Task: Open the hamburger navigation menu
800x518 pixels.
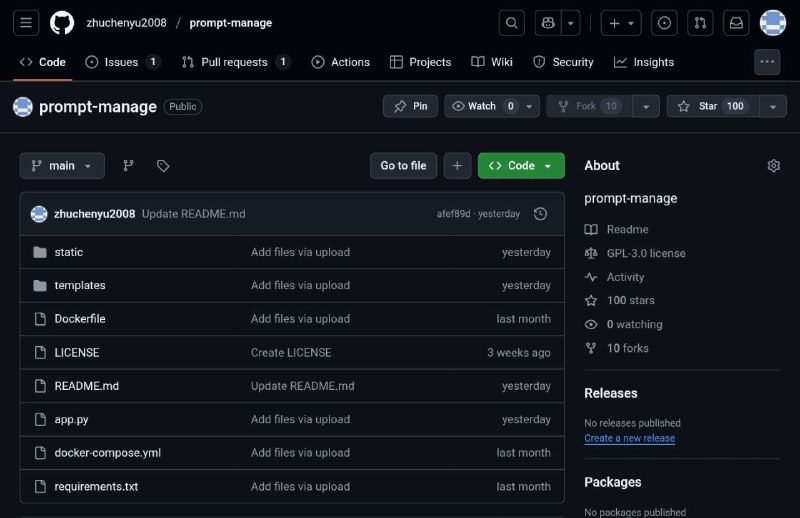Action: coord(27,22)
